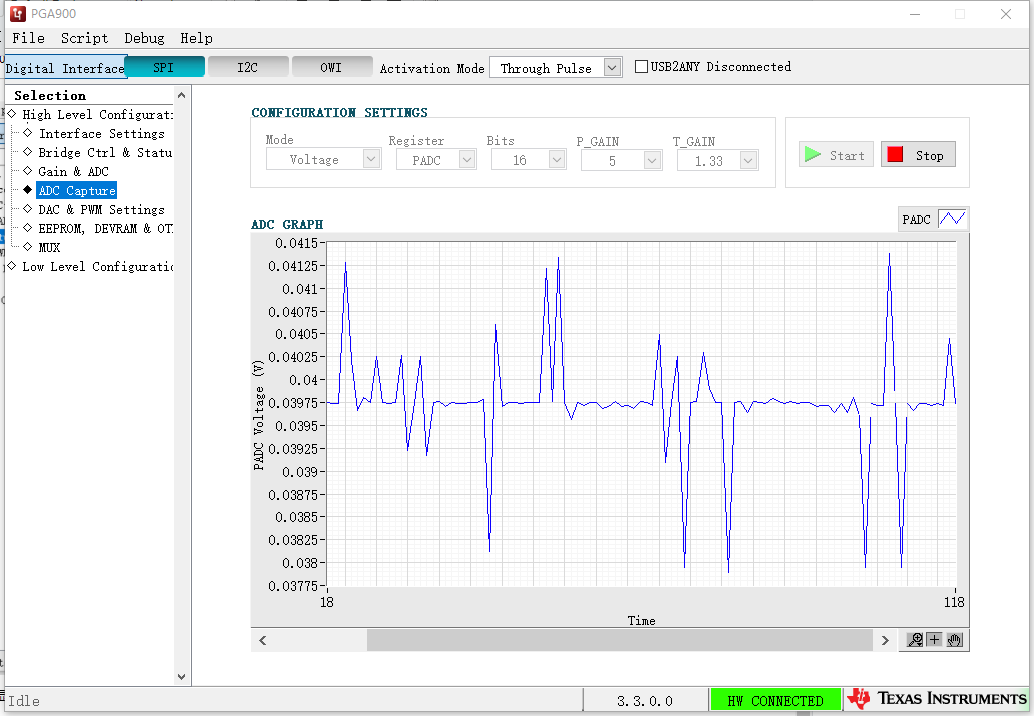Click the PADC Voltage (V) axis label
1034x716 pixels.
pyautogui.click(x=258, y=415)
